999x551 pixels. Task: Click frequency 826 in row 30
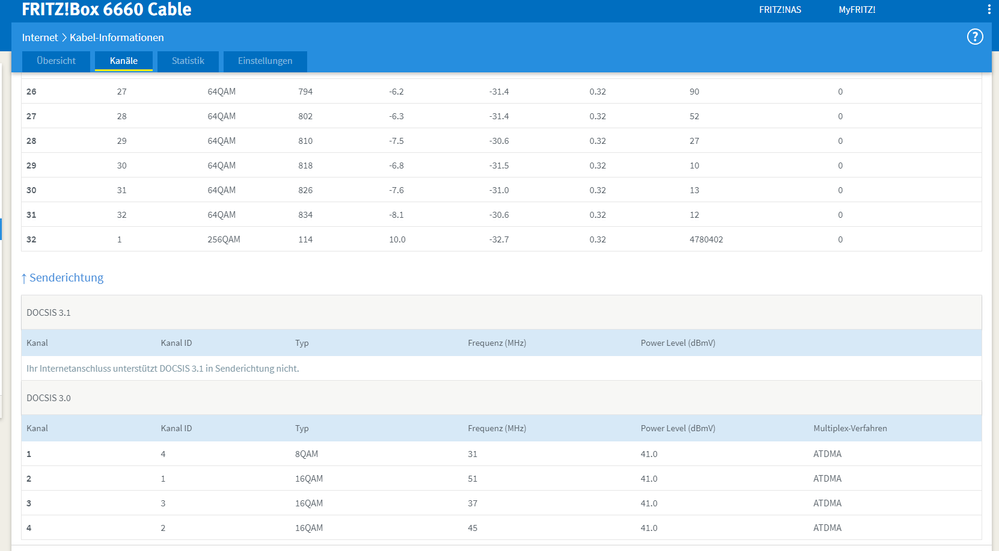(305, 190)
